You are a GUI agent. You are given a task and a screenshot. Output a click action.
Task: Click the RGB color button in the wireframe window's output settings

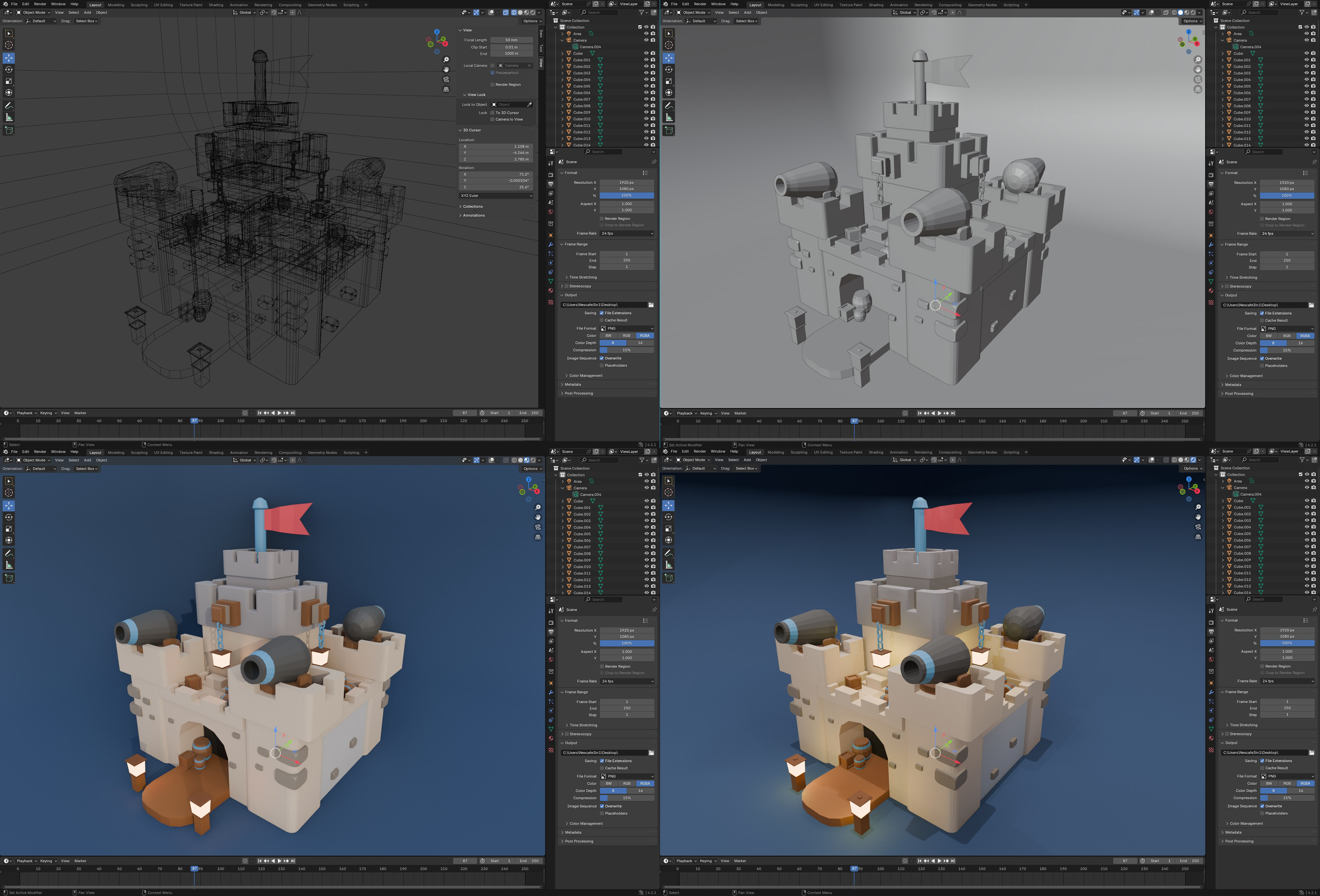pyautogui.click(x=627, y=336)
